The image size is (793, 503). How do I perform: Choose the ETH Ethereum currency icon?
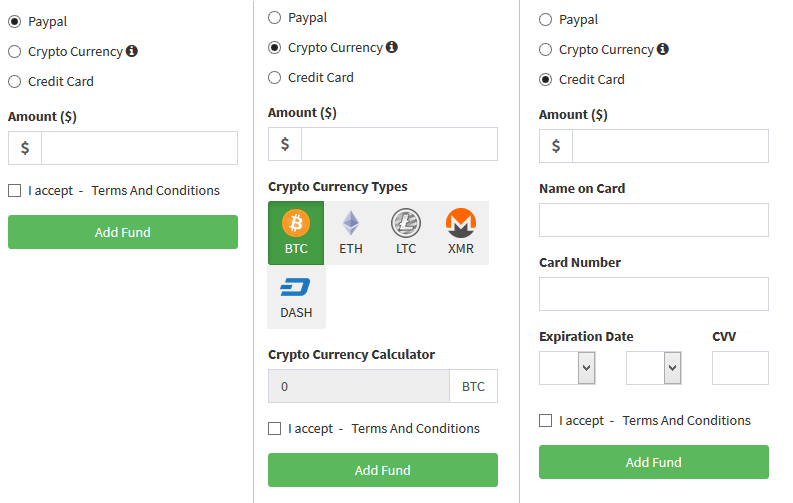coord(351,233)
